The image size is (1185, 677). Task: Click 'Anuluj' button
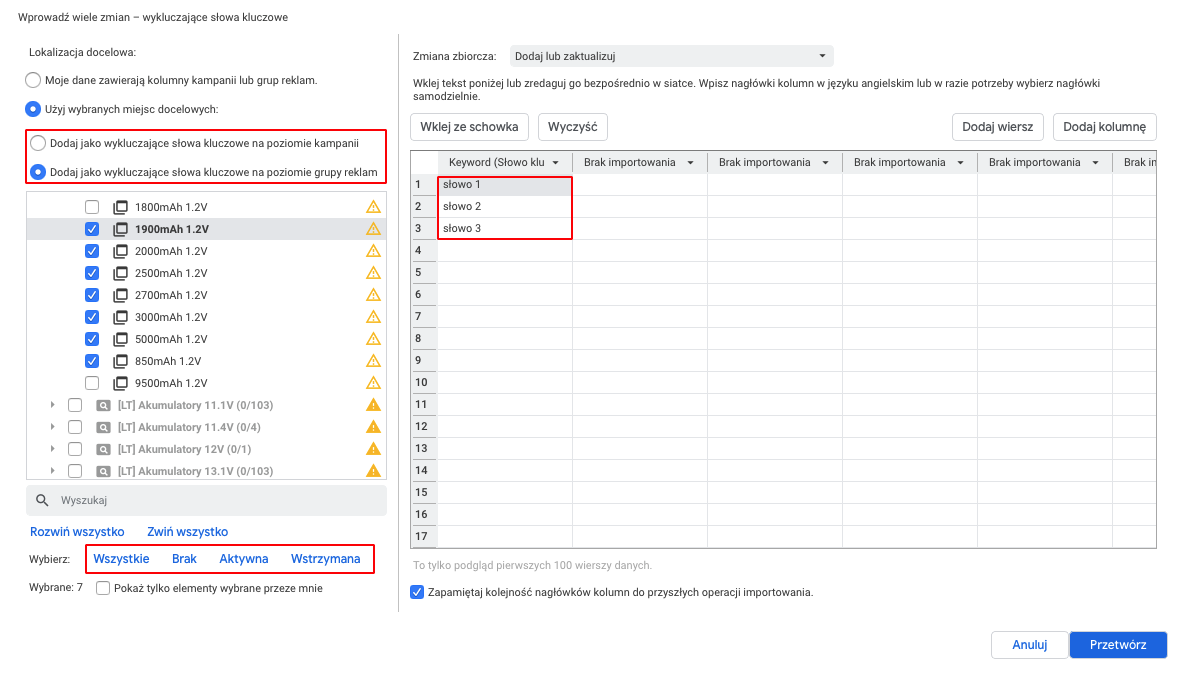click(1029, 645)
